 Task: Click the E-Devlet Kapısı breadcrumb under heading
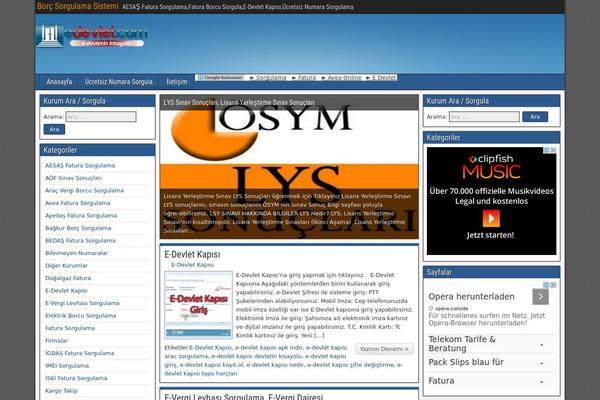(x=192, y=265)
